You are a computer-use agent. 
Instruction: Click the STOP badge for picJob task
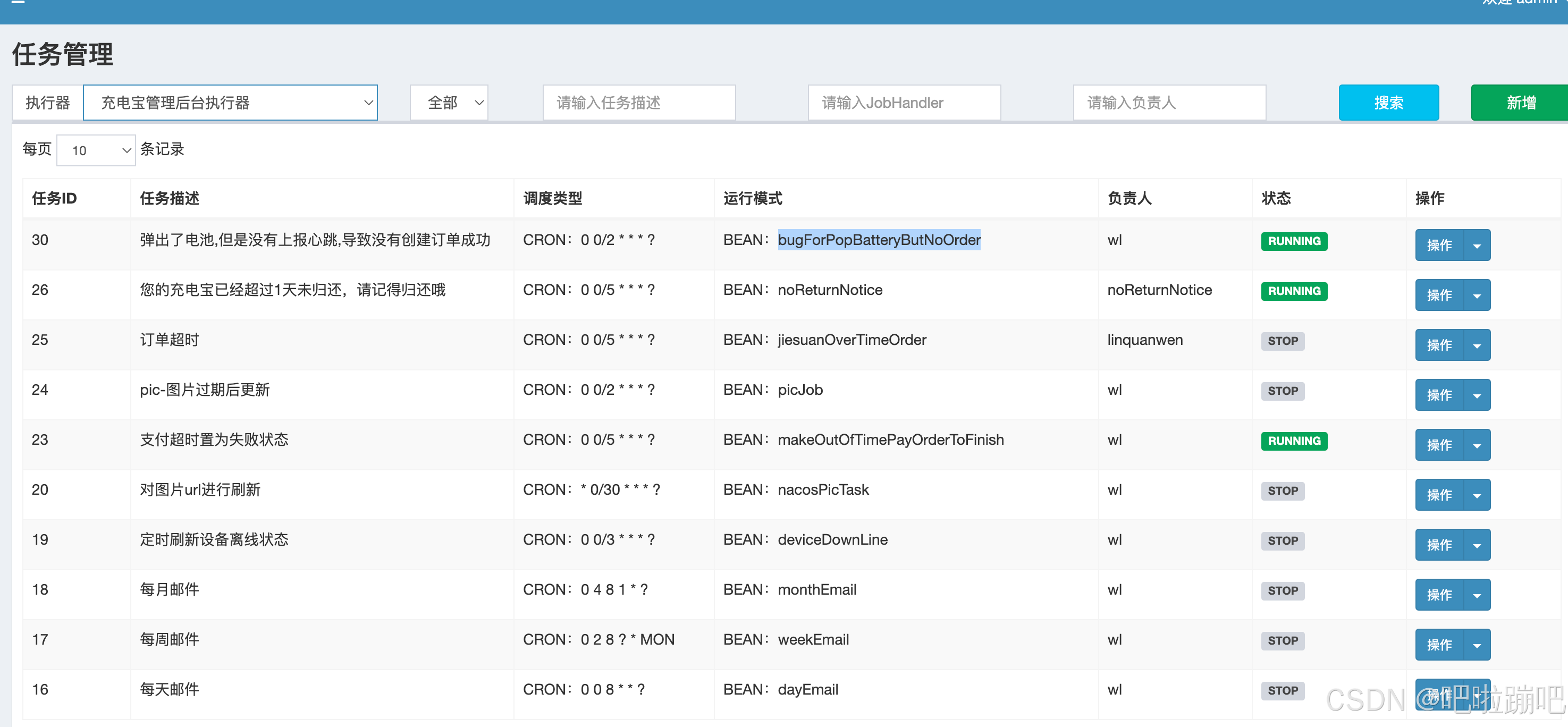pyautogui.click(x=1282, y=391)
